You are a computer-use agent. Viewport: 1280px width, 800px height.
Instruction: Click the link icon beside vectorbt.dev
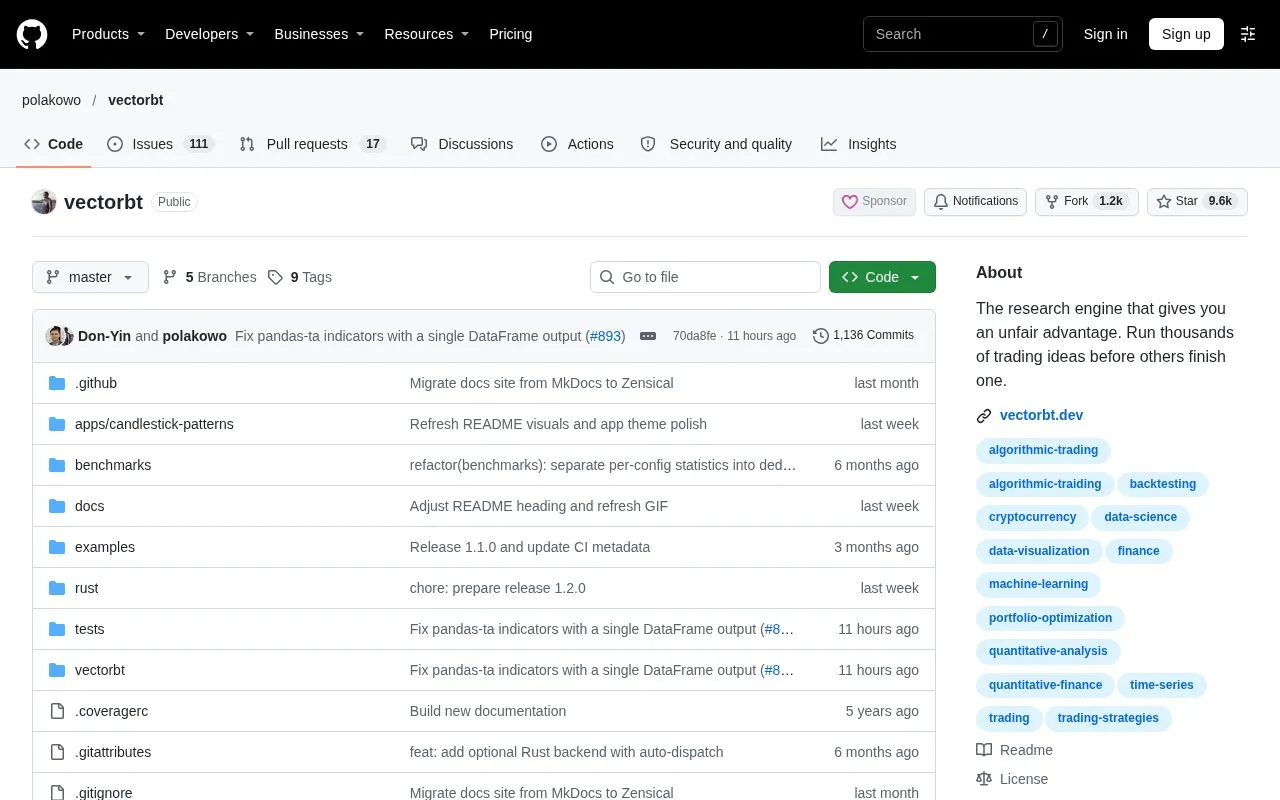(x=984, y=416)
